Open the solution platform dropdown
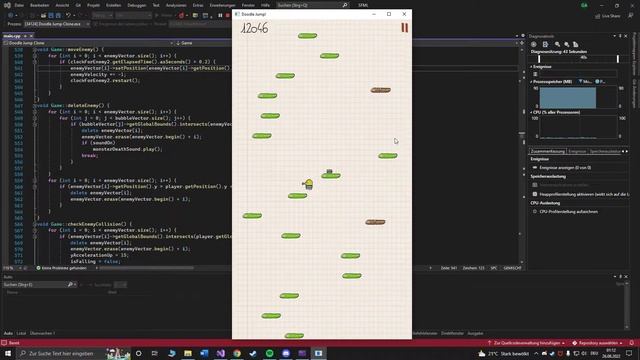This screenshot has width=640, height=360. (133, 16)
